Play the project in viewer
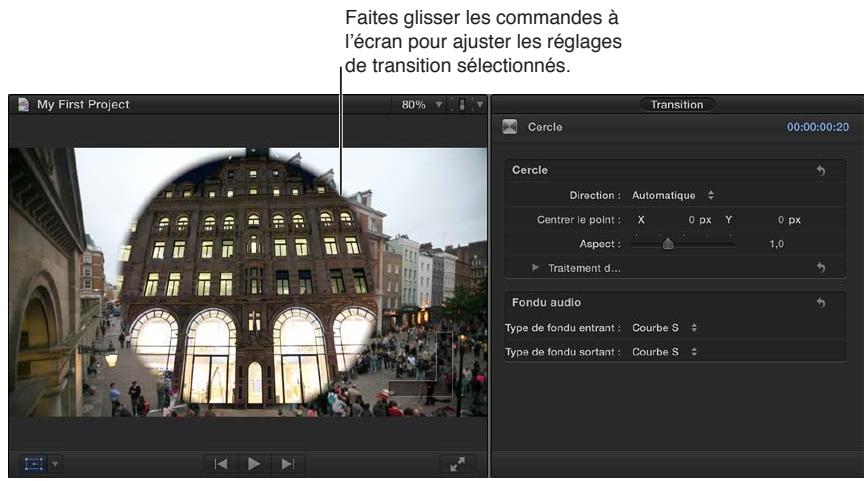 (254, 464)
